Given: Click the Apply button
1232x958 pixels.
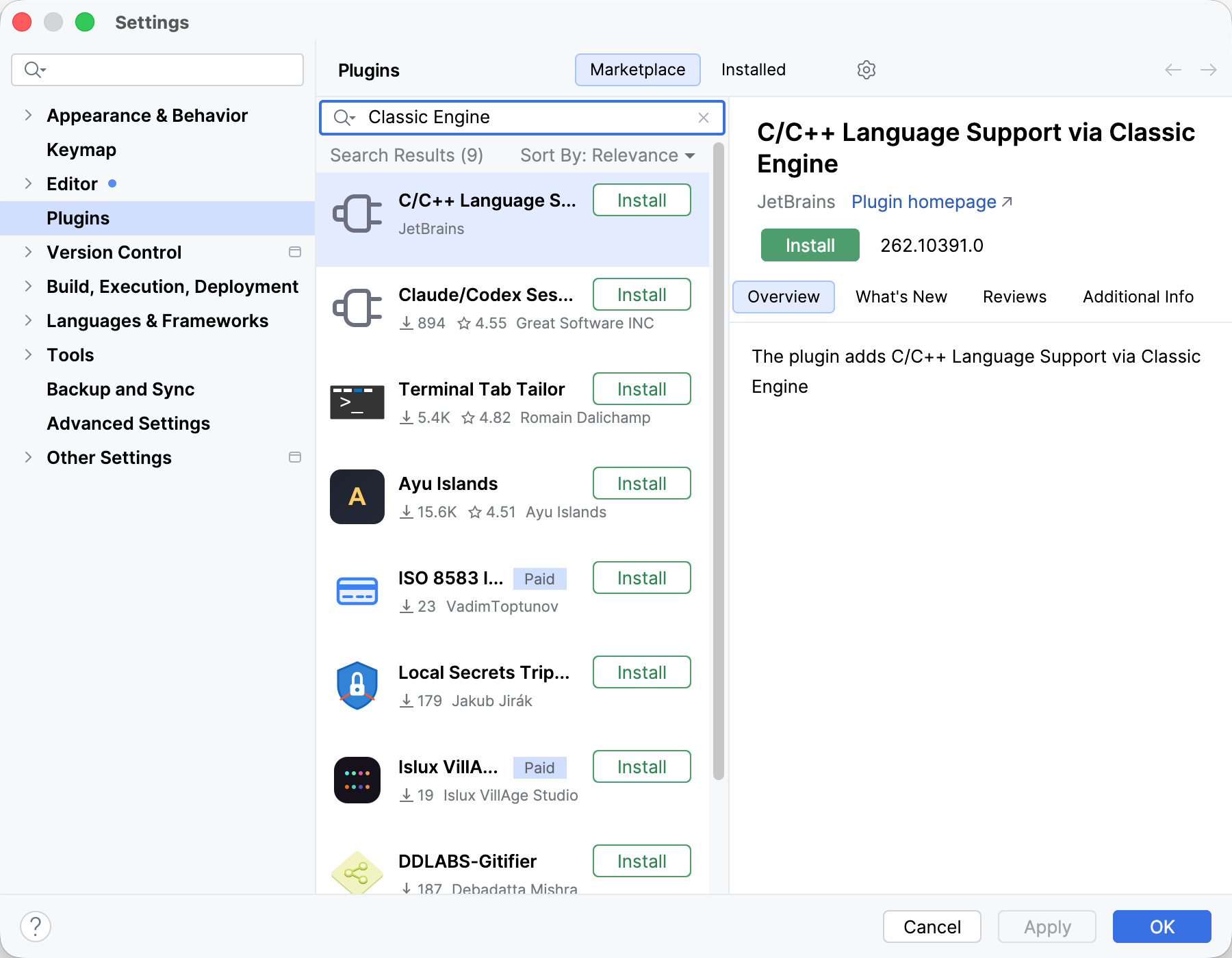Looking at the screenshot, I should tap(1047, 927).
